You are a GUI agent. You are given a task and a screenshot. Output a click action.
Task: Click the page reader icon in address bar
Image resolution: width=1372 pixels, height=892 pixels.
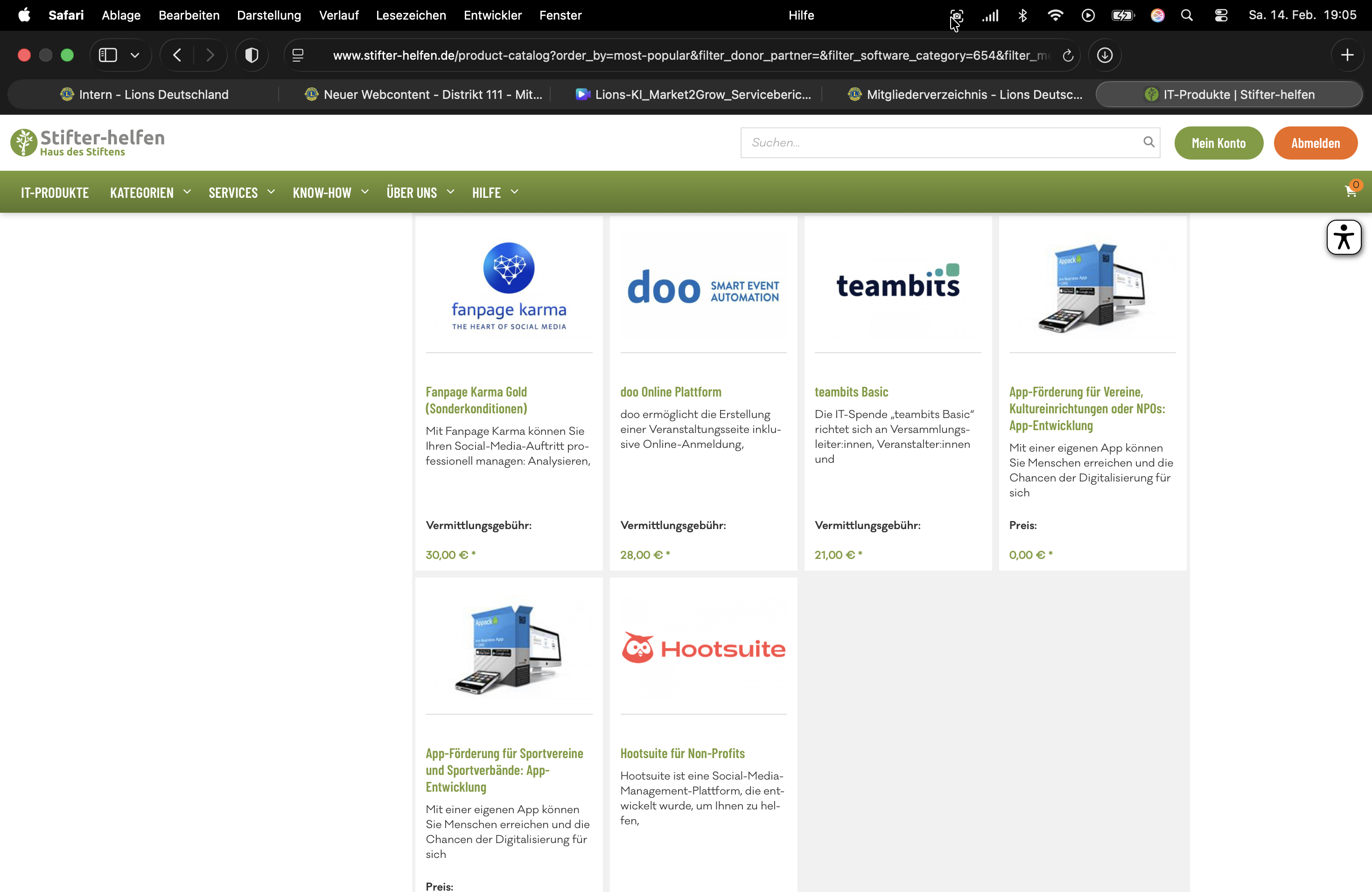tap(298, 56)
